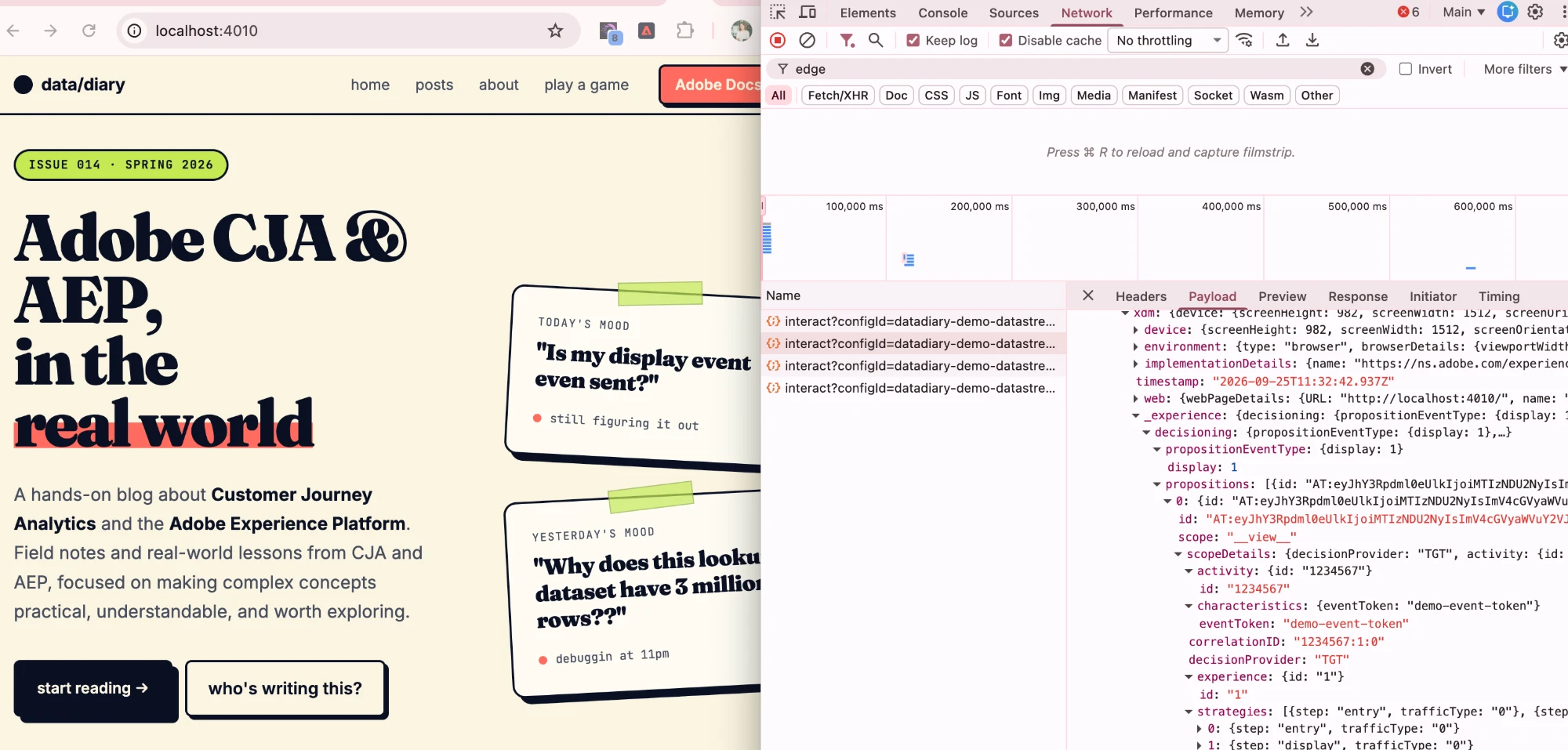
Task: Filter requests by Fetch/XHR
Action: click(x=838, y=96)
